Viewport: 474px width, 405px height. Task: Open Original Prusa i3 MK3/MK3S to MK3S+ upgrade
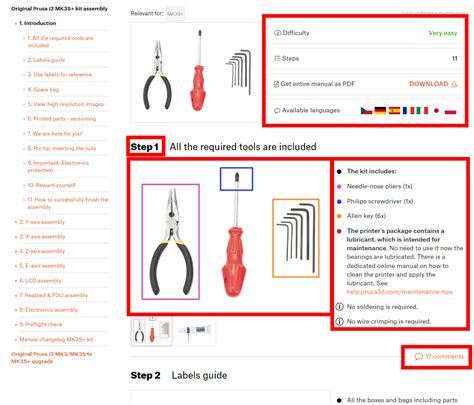51,357
